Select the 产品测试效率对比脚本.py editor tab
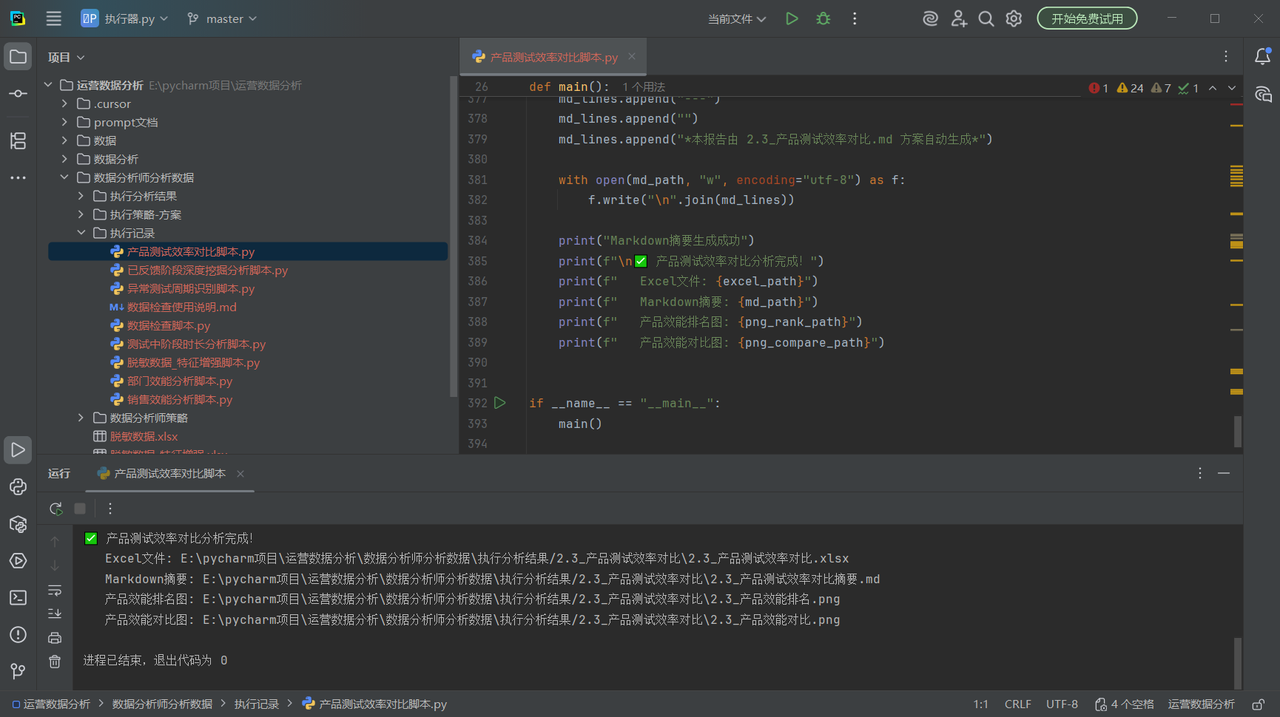 click(553, 57)
